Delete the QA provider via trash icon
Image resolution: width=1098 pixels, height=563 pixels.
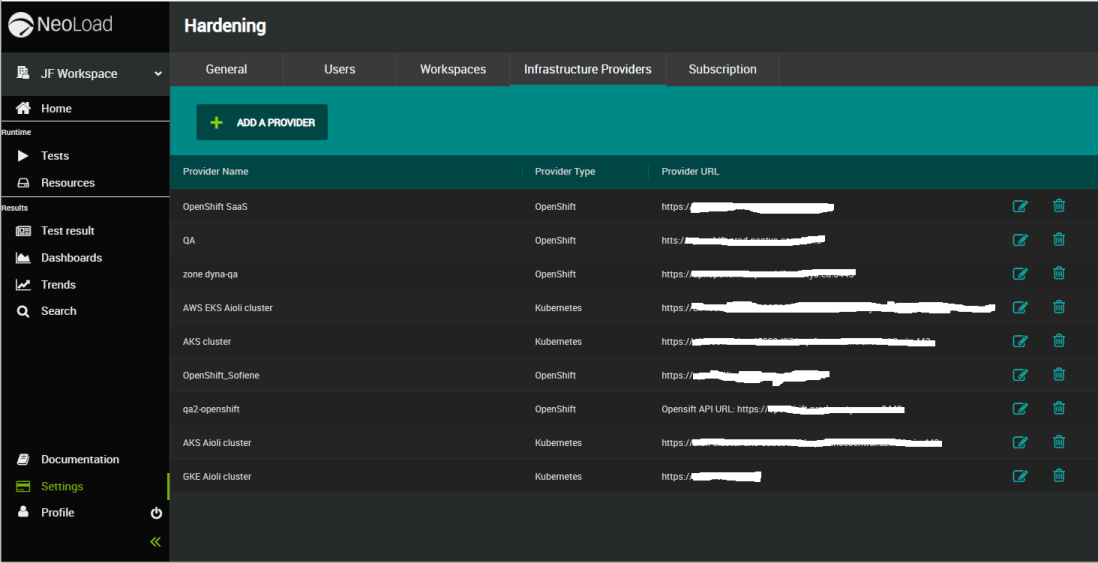[x=1058, y=240]
